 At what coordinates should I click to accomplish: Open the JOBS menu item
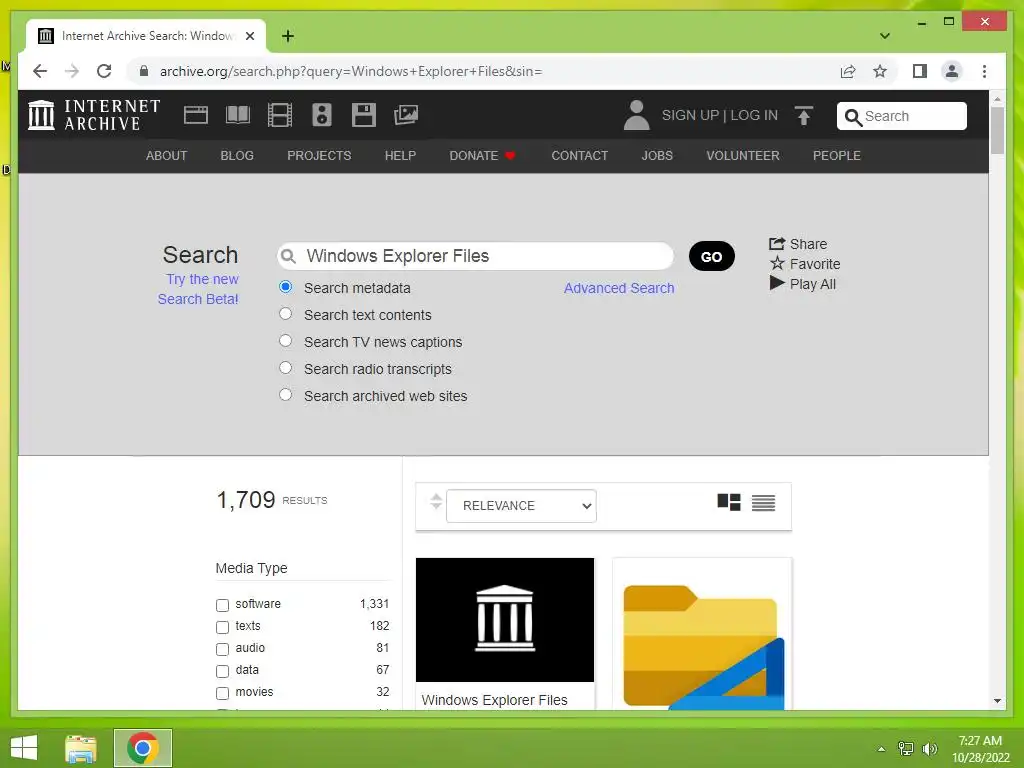pos(657,155)
